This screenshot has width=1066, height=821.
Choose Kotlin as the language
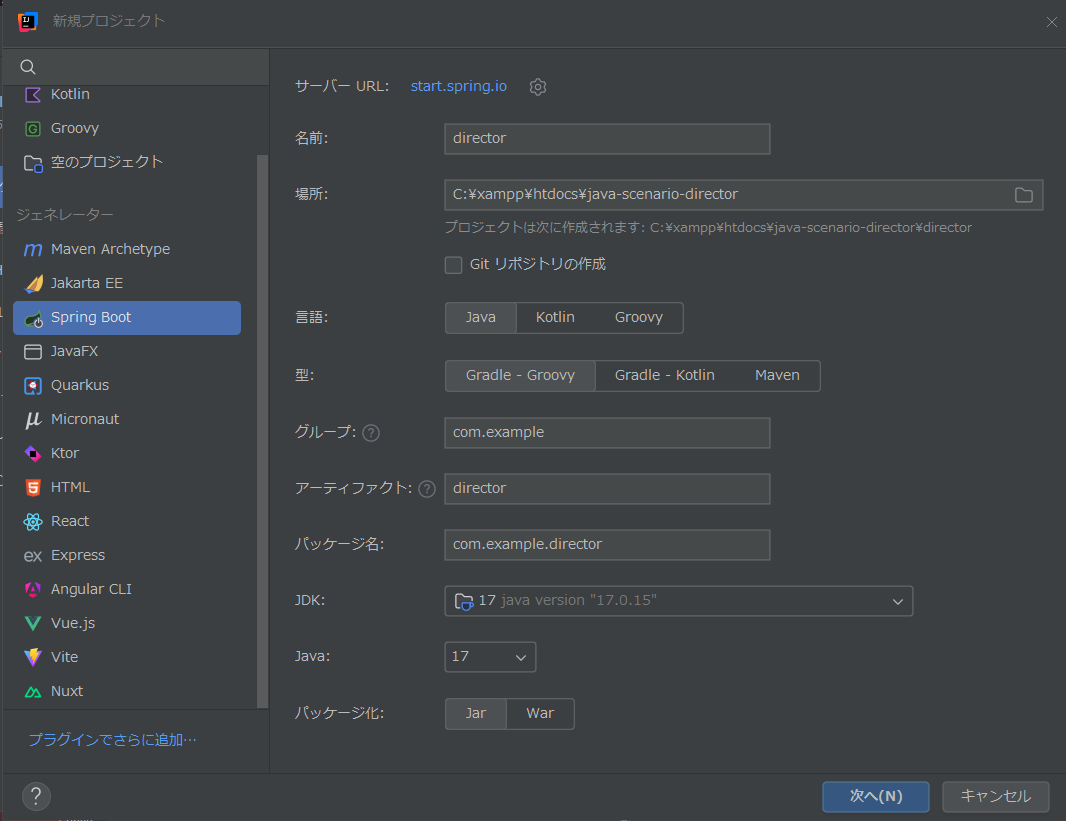pos(555,318)
